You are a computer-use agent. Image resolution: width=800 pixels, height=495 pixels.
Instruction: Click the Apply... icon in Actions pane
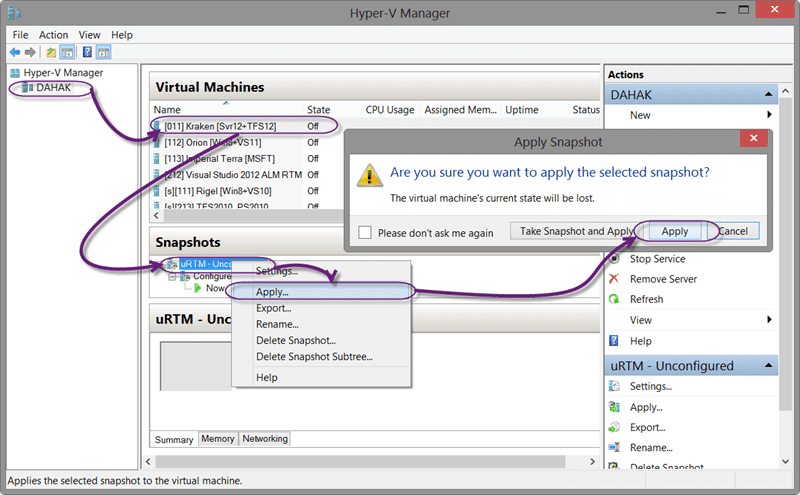click(614, 407)
